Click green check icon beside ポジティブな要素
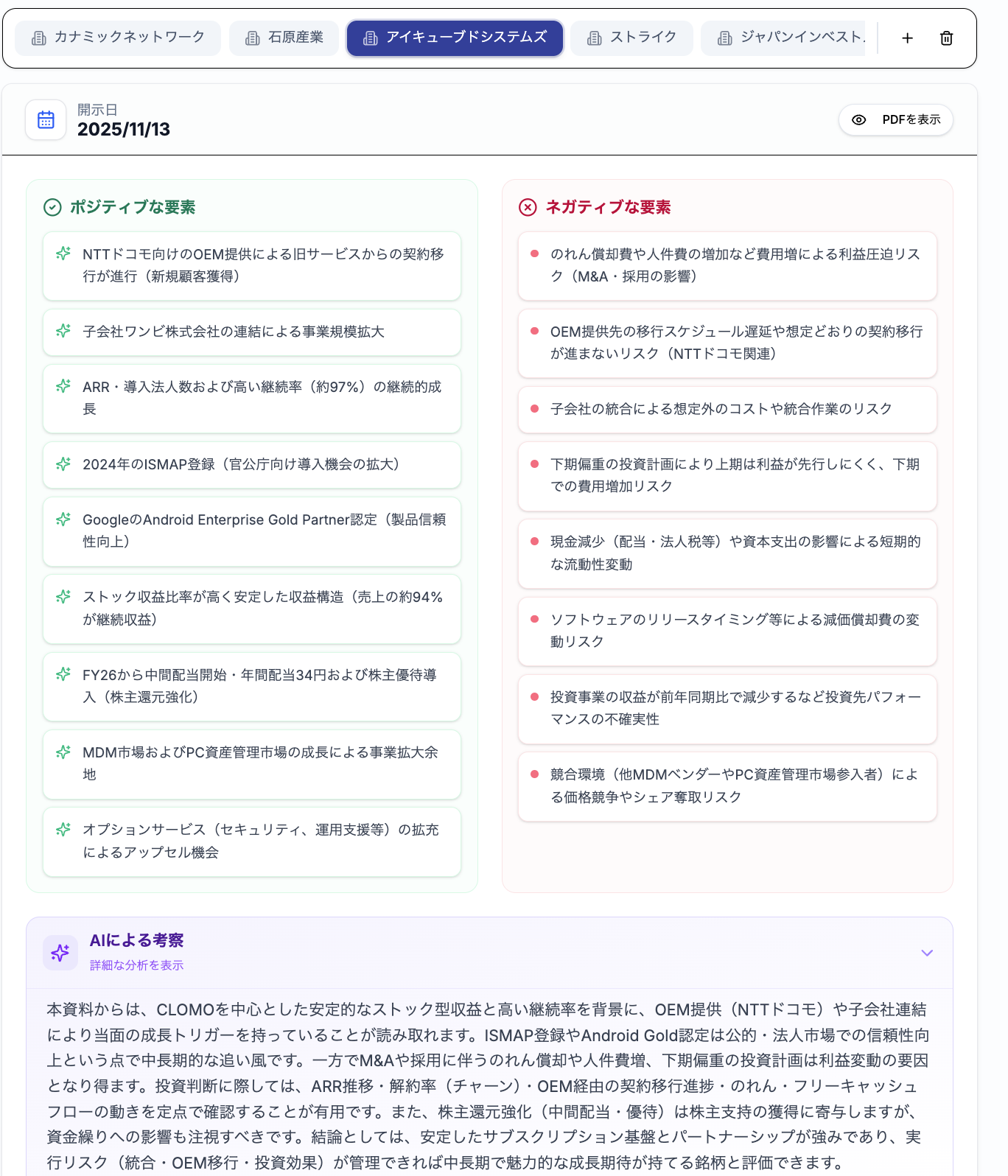This screenshot has height=1176, width=1008. pos(52,207)
